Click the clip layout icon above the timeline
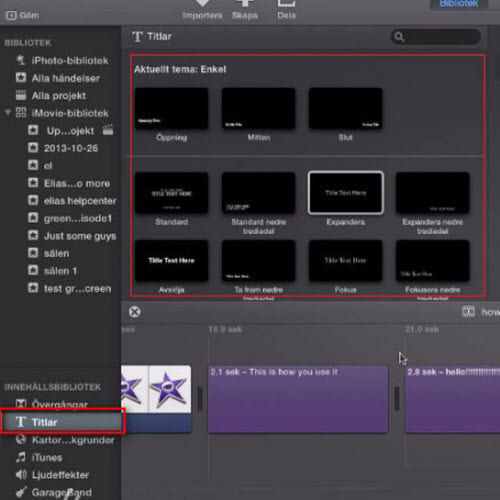 click(x=468, y=312)
